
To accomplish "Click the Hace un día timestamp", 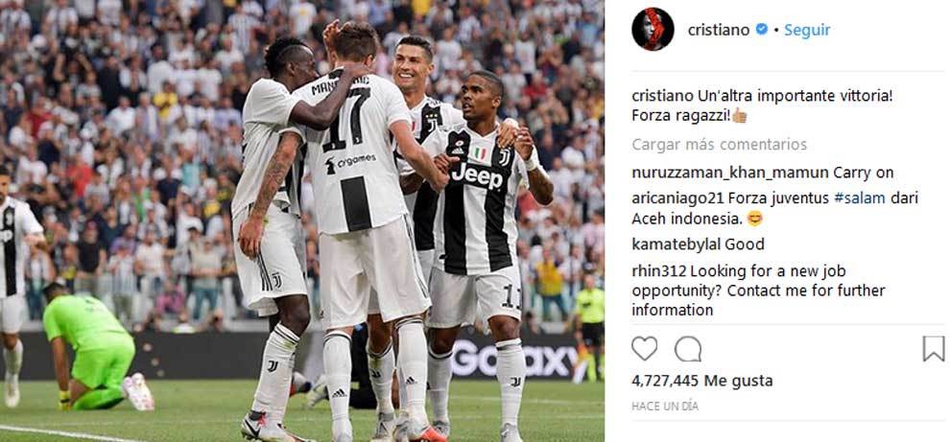I will coord(665,406).
